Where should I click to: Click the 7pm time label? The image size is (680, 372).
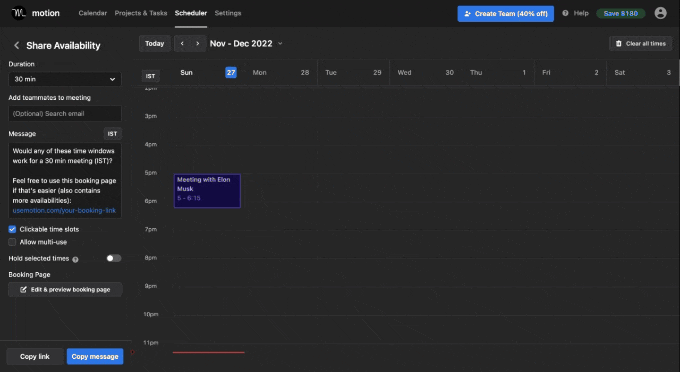click(x=150, y=229)
